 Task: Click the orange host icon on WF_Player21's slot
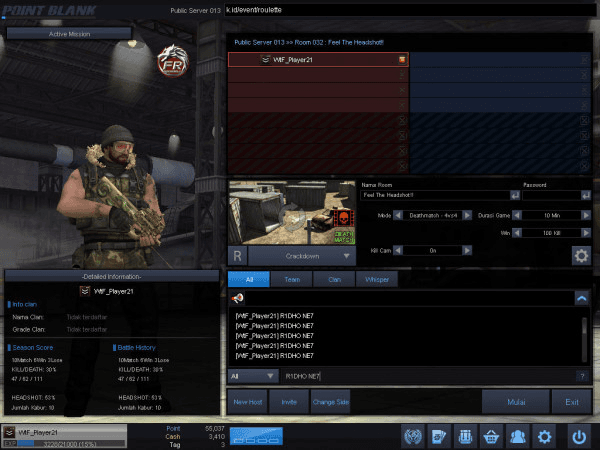(x=402, y=60)
